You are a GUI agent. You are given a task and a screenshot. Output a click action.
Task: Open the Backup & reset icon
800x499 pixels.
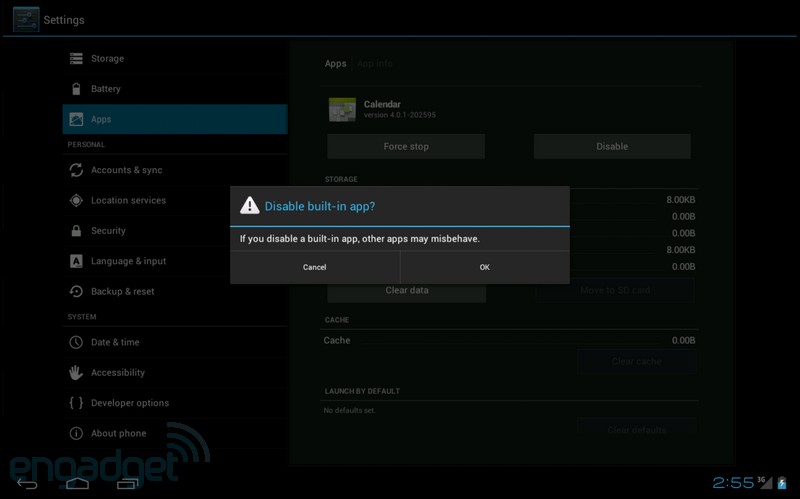76,292
